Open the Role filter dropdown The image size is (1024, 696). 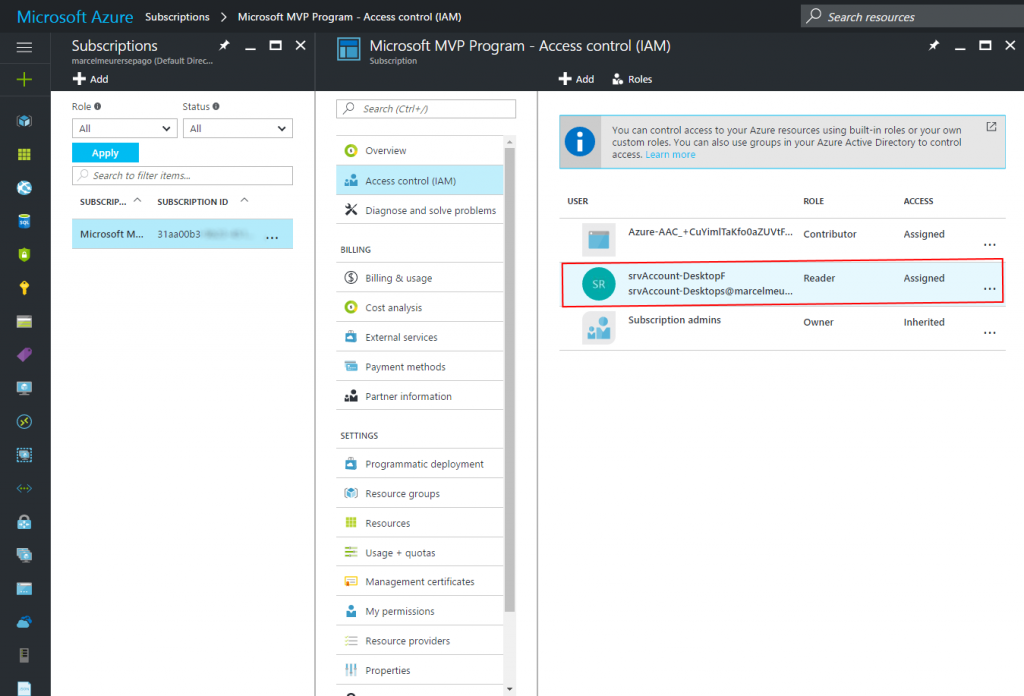124,129
